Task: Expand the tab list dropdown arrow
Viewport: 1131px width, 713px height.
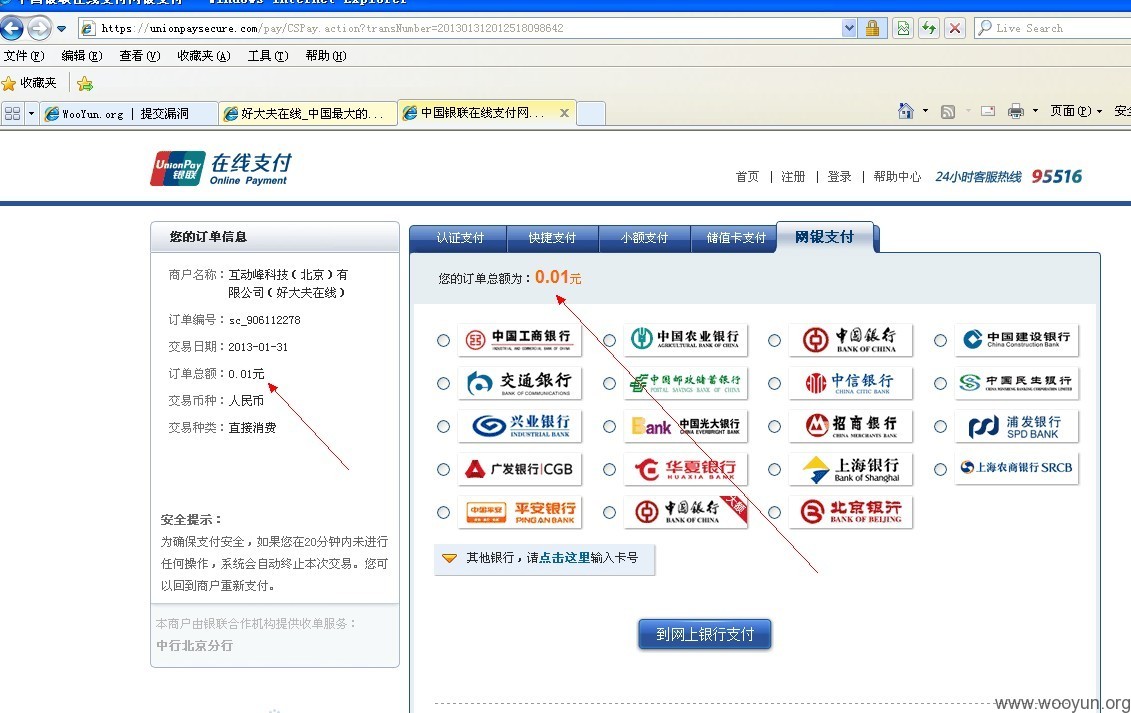Action: click(x=31, y=113)
